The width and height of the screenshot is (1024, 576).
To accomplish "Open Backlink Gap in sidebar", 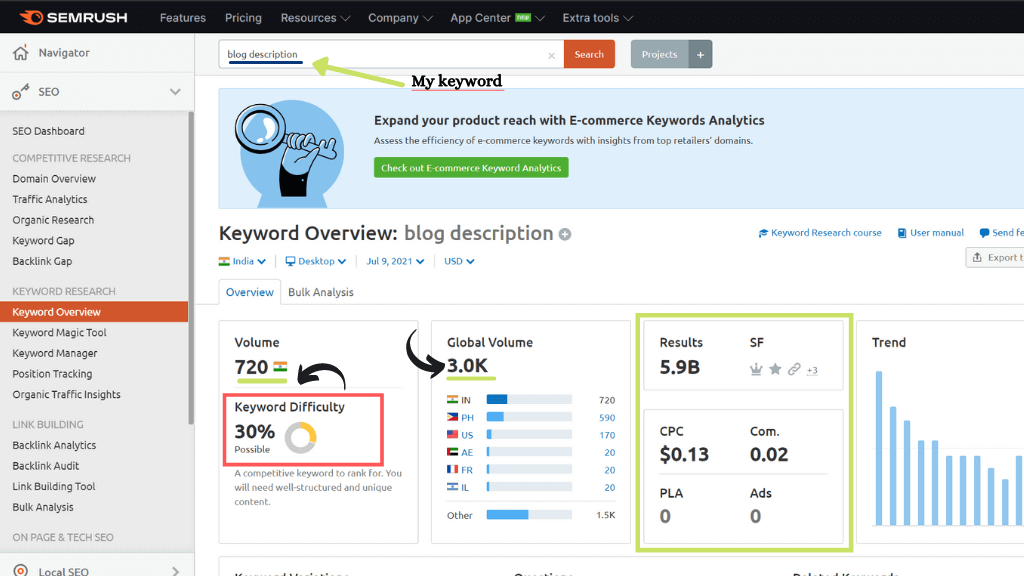I will coord(42,261).
